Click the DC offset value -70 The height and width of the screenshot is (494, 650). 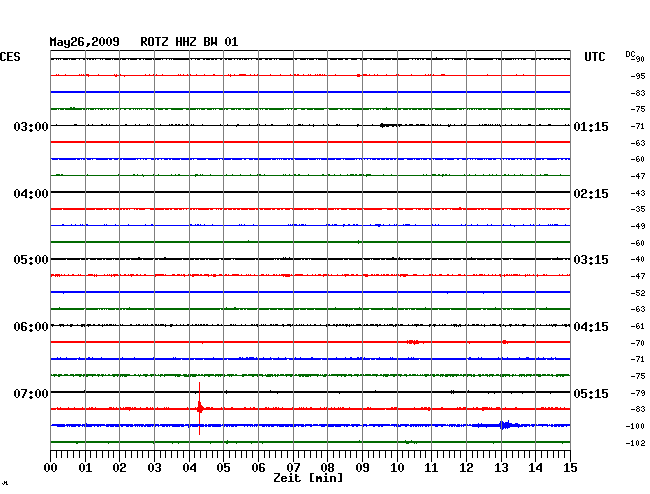coord(638,343)
